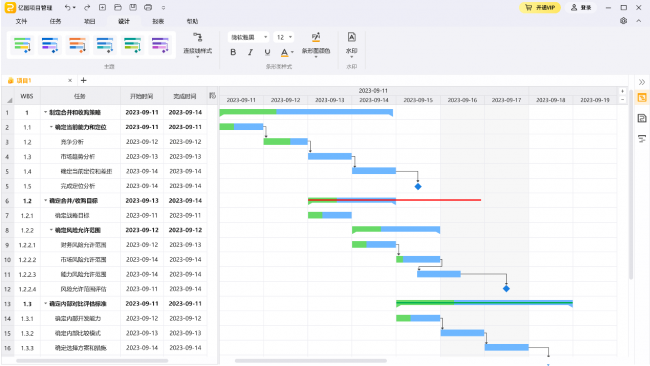Switch to the 文件 menu tab
The height and width of the screenshot is (366, 650).
coord(21,21)
